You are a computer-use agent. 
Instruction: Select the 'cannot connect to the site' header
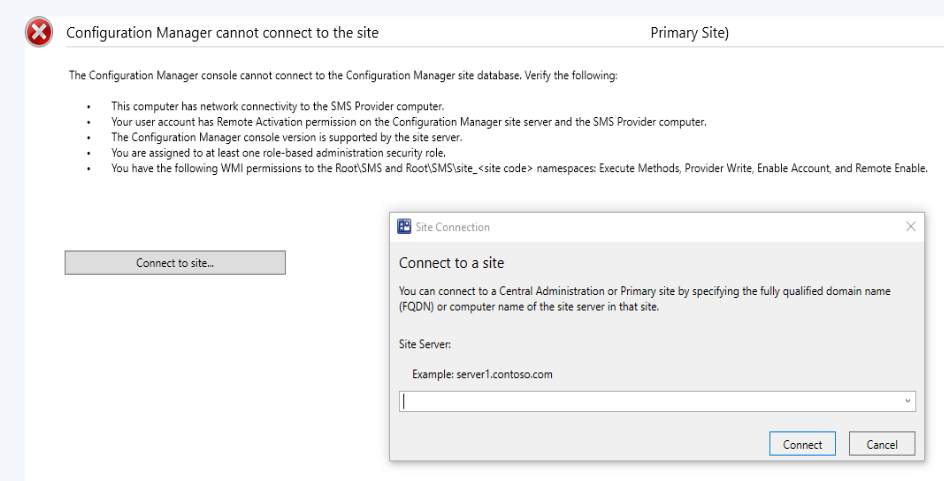222,33
